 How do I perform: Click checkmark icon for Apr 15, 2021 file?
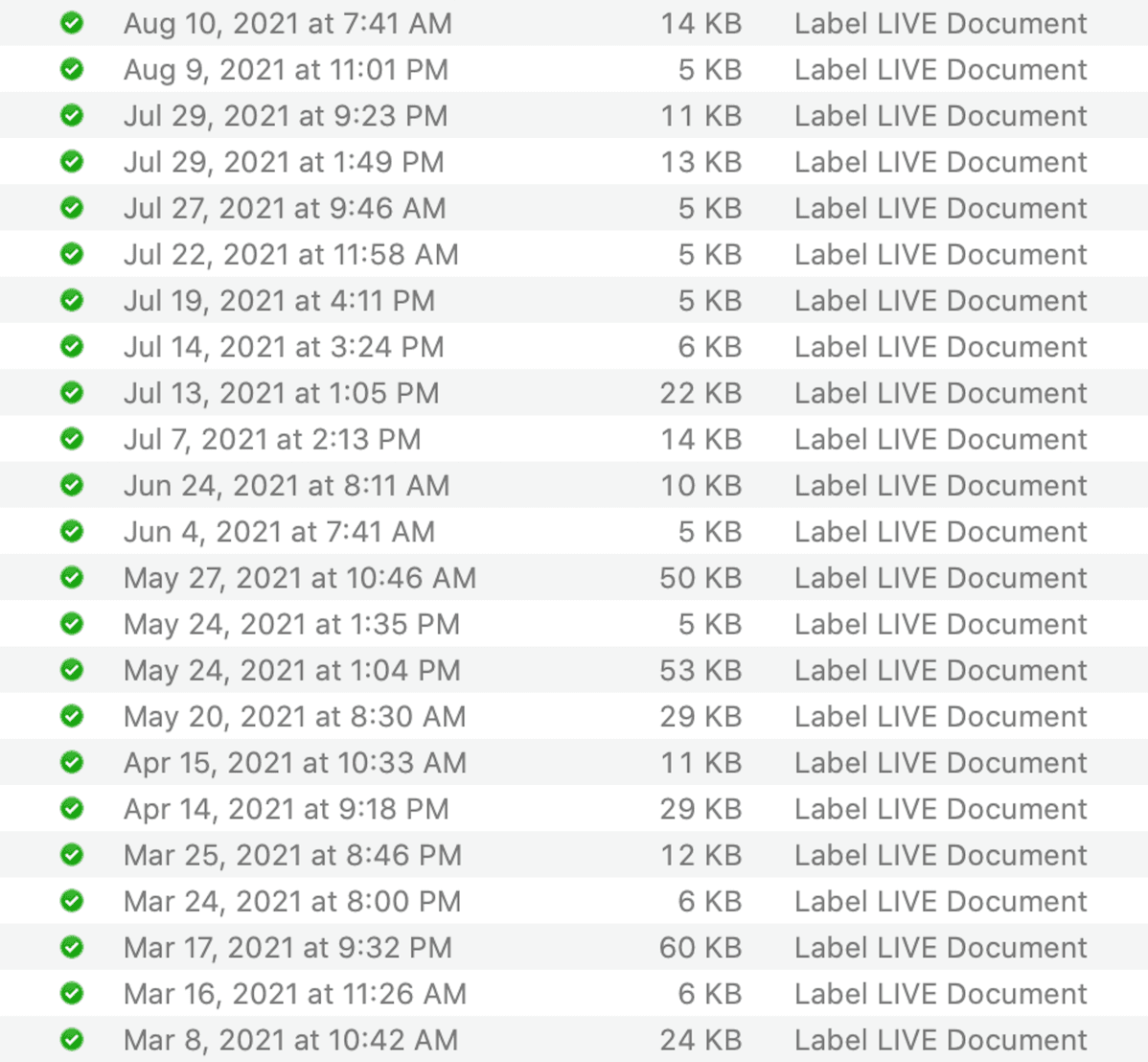[x=72, y=763]
